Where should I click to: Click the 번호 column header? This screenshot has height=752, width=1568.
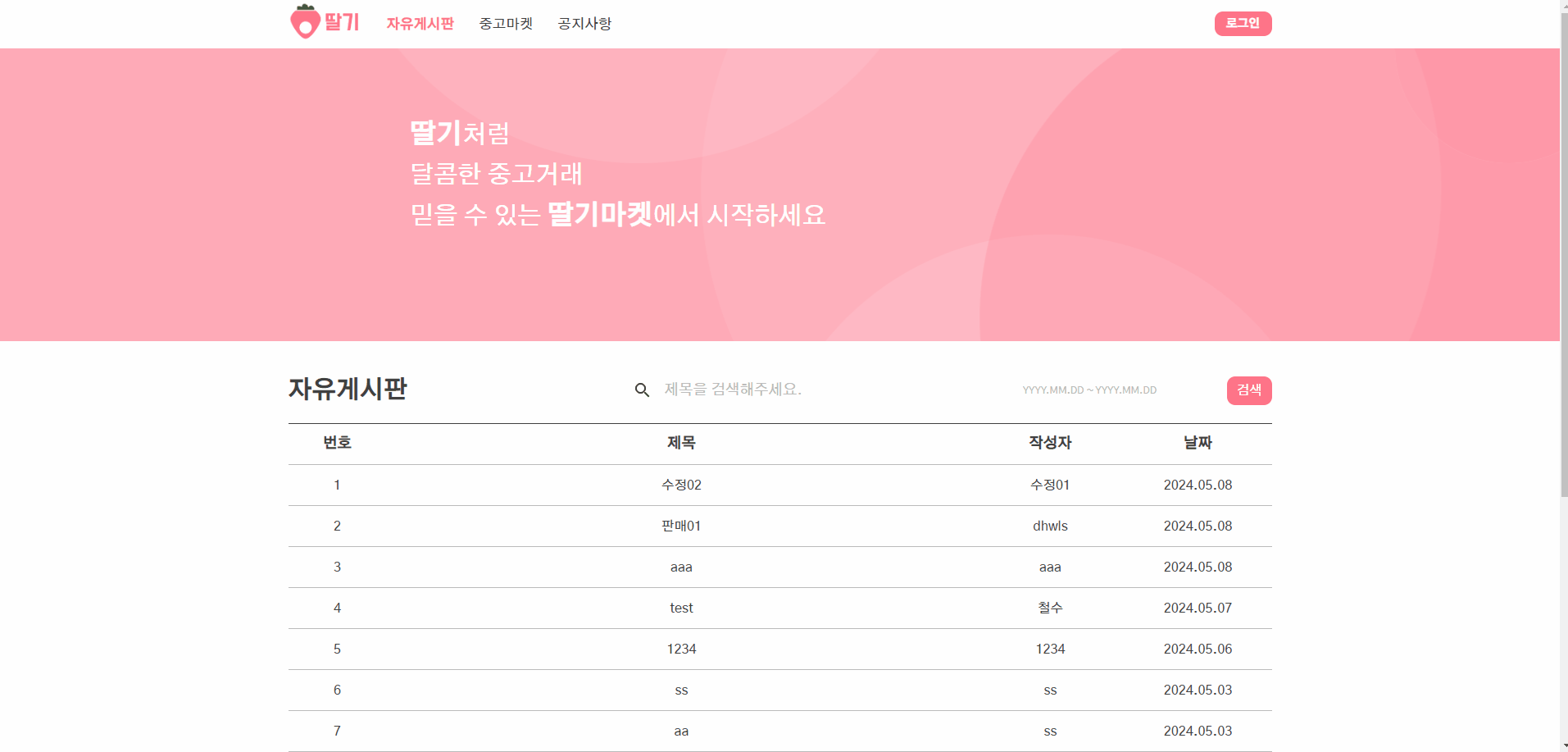tap(337, 443)
